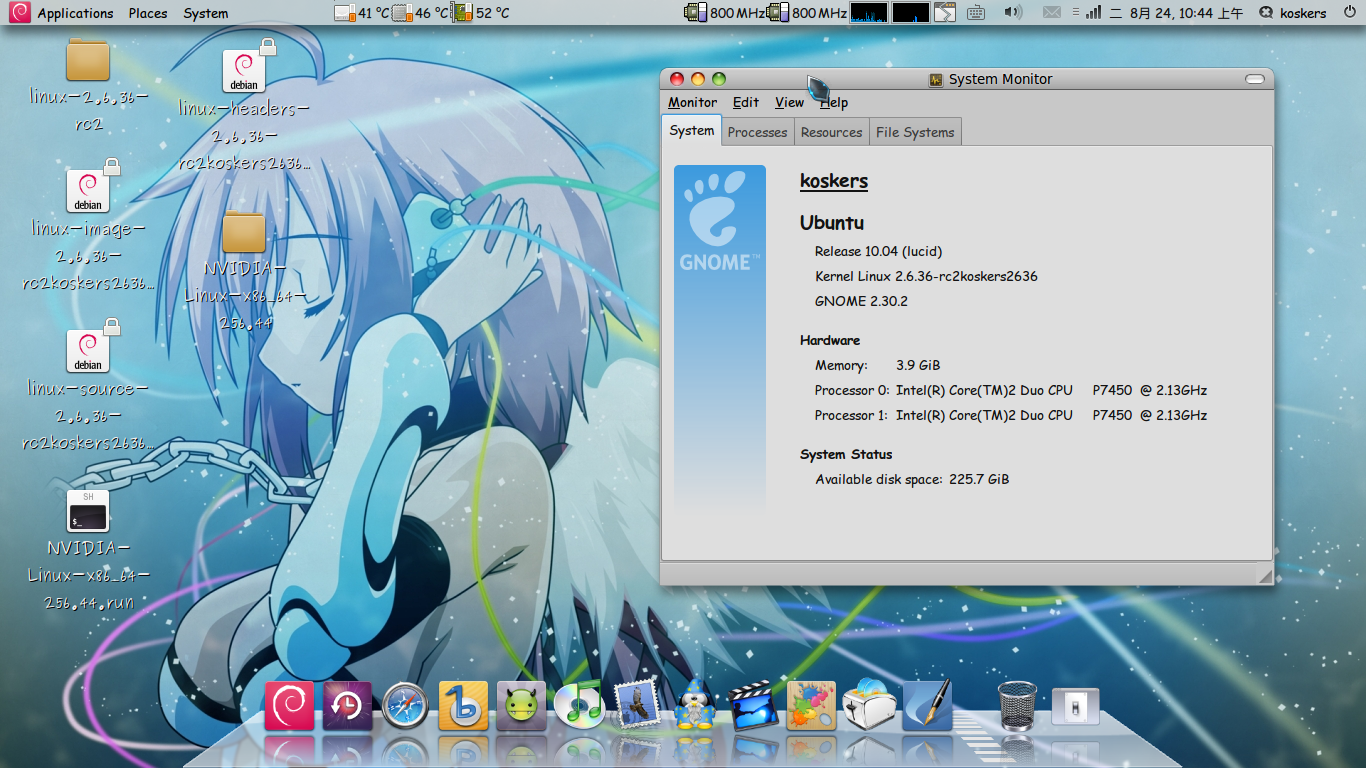Launch the toaster dock icon
This screenshot has height=768, width=1366.
coord(869,706)
